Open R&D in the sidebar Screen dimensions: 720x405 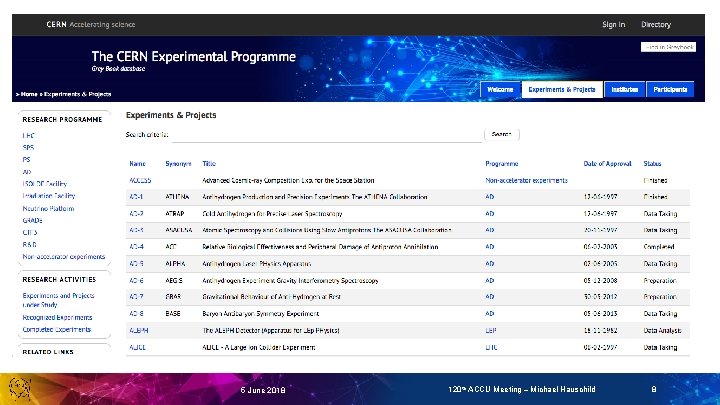(x=29, y=245)
